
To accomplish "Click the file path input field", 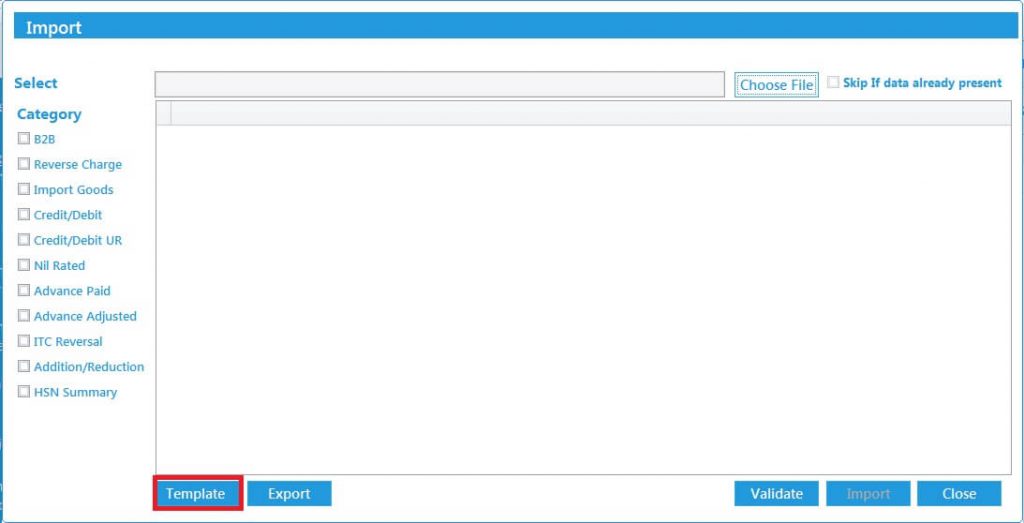I will click(x=440, y=84).
